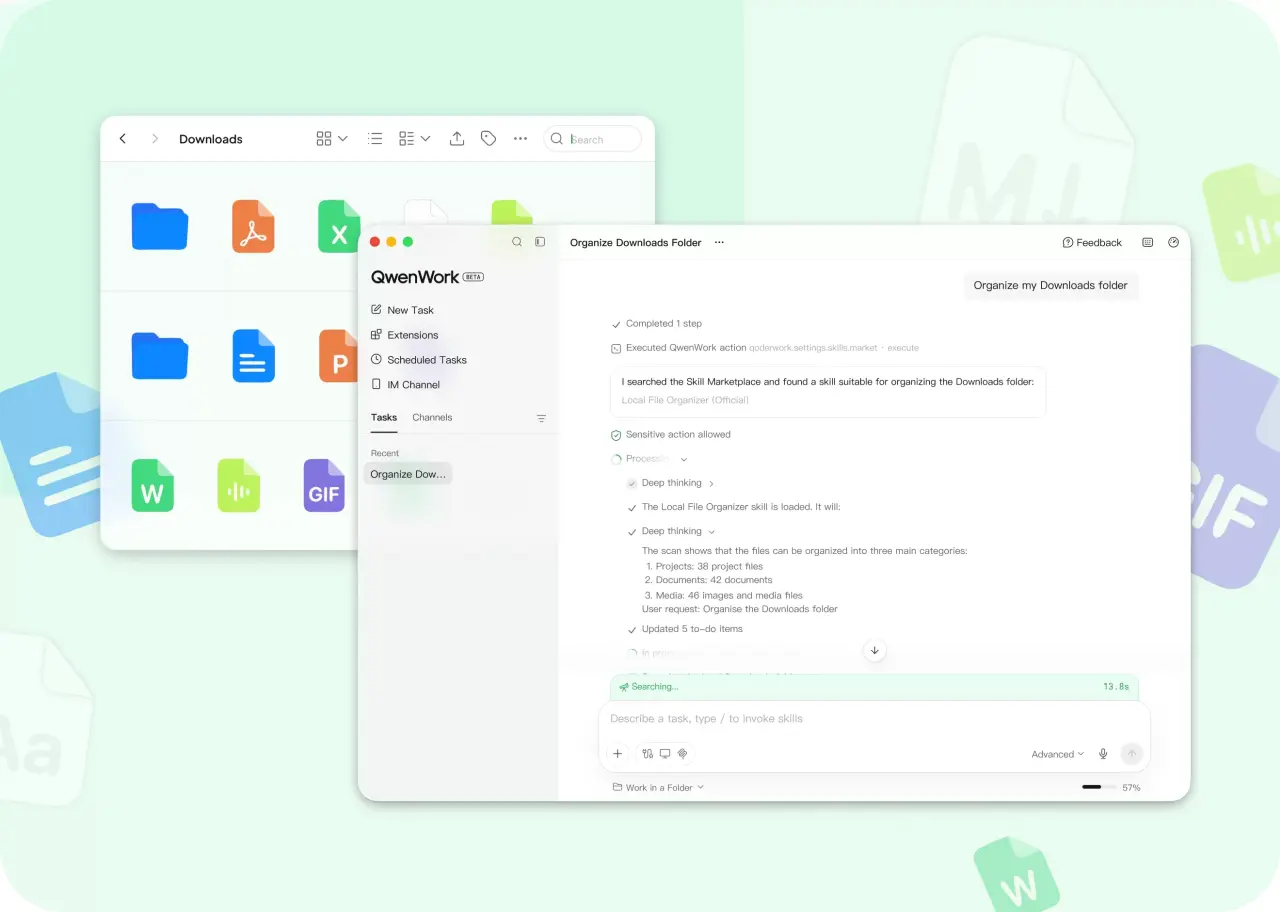1280x912 pixels.
Task: Switch to the Tasks tab
Action: pos(384,418)
